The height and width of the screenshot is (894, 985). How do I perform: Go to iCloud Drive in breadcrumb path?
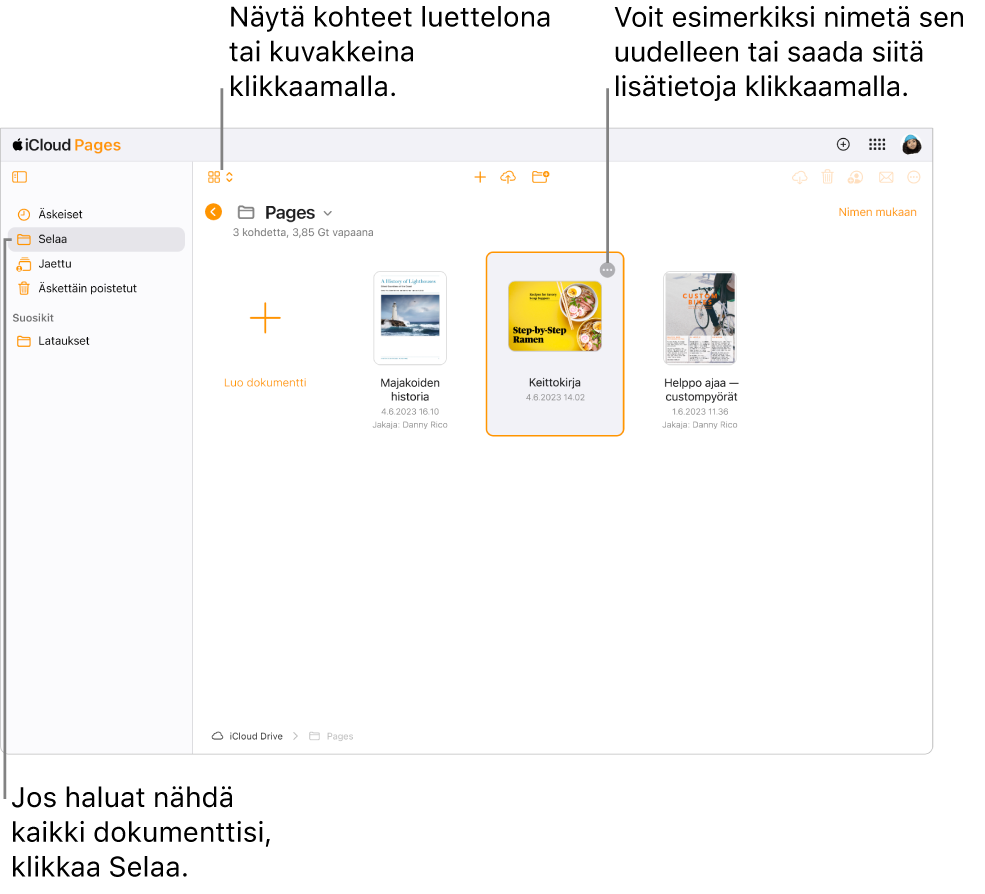point(248,736)
